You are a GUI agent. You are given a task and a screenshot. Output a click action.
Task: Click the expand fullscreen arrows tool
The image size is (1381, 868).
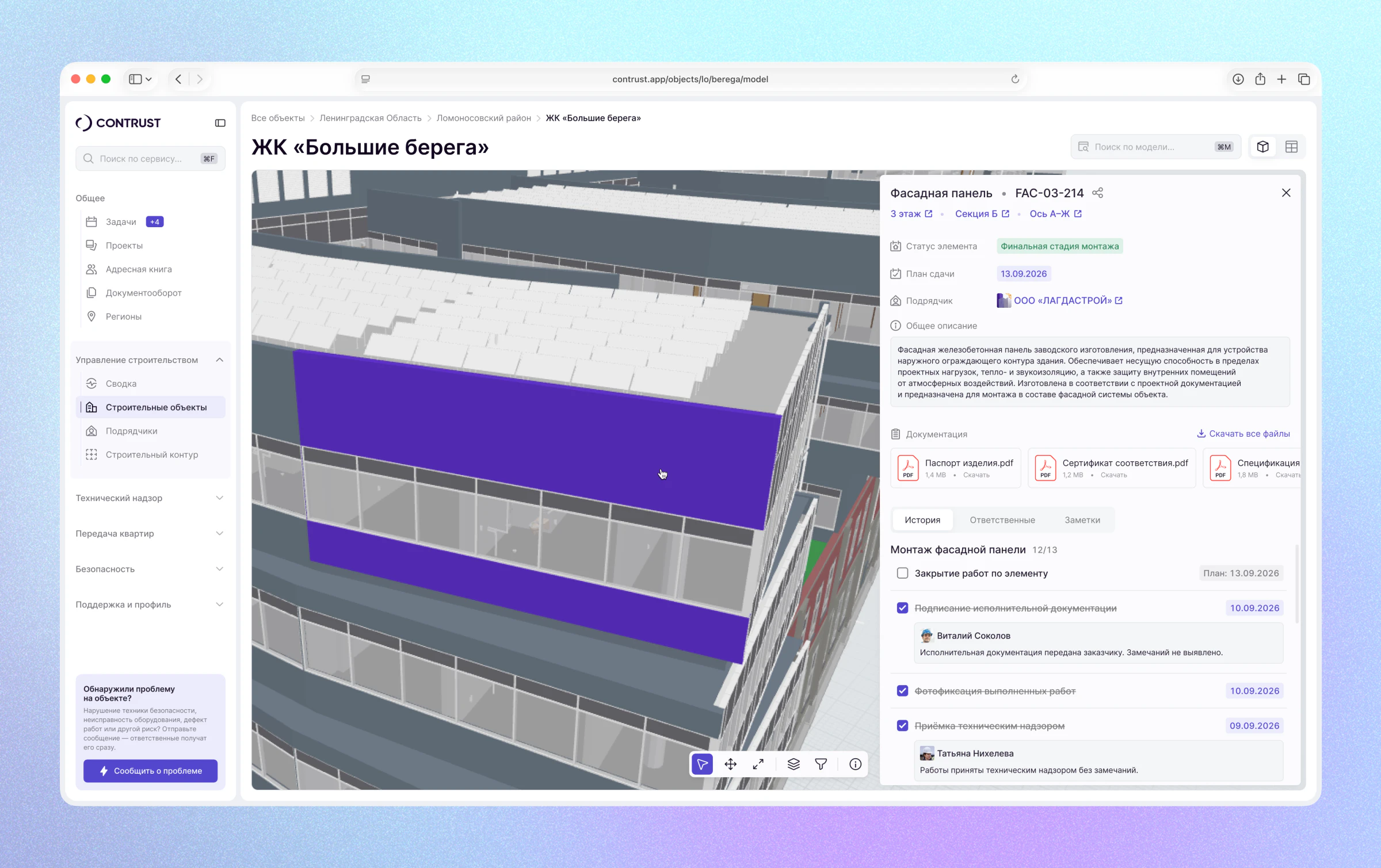[758, 764]
